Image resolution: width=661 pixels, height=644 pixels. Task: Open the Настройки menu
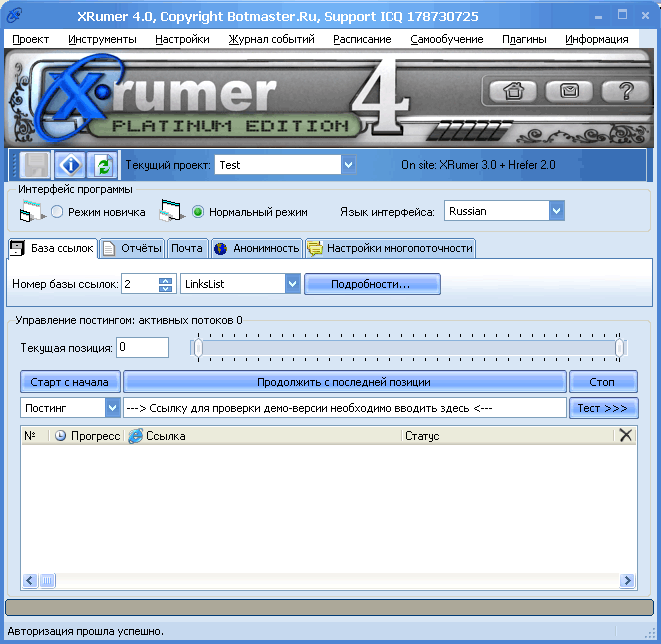click(182, 39)
